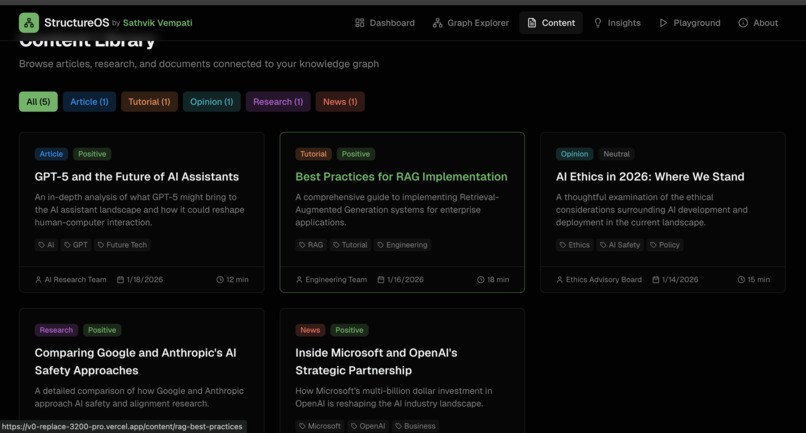Click the Tutorial badge on the RAG card
The width and height of the screenshot is (806, 433).
313,154
